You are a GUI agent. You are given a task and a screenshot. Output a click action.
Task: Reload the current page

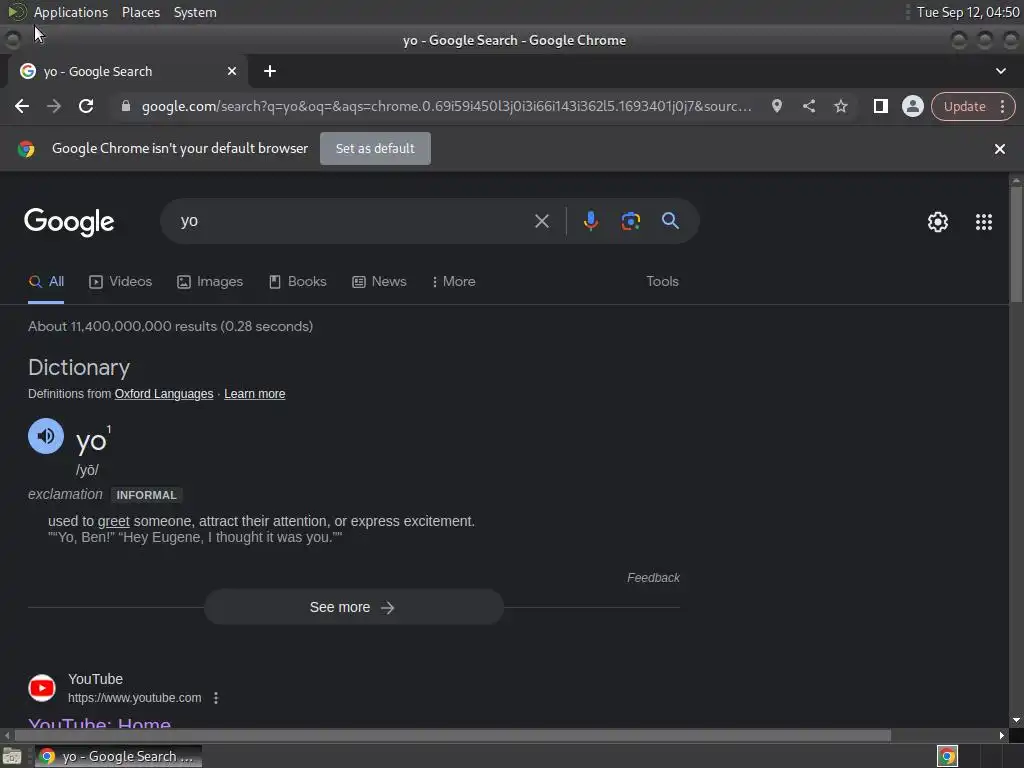point(86,106)
